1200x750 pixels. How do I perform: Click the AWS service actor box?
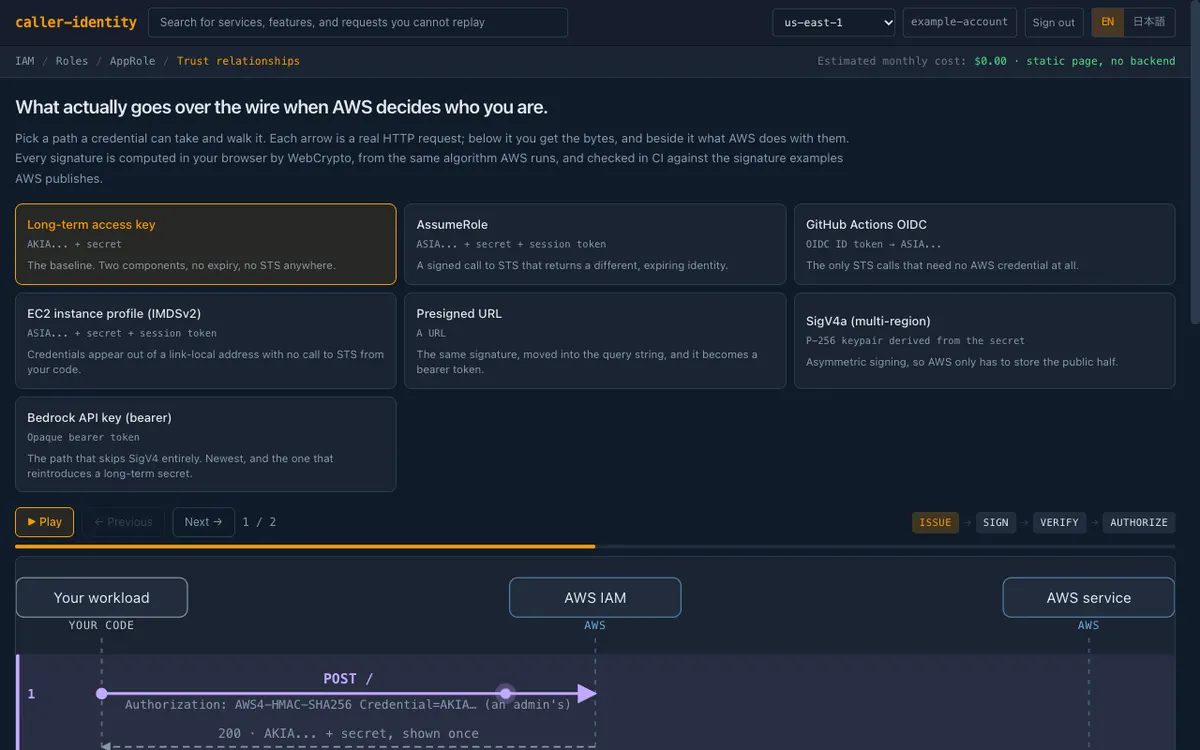click(1088, 597)
